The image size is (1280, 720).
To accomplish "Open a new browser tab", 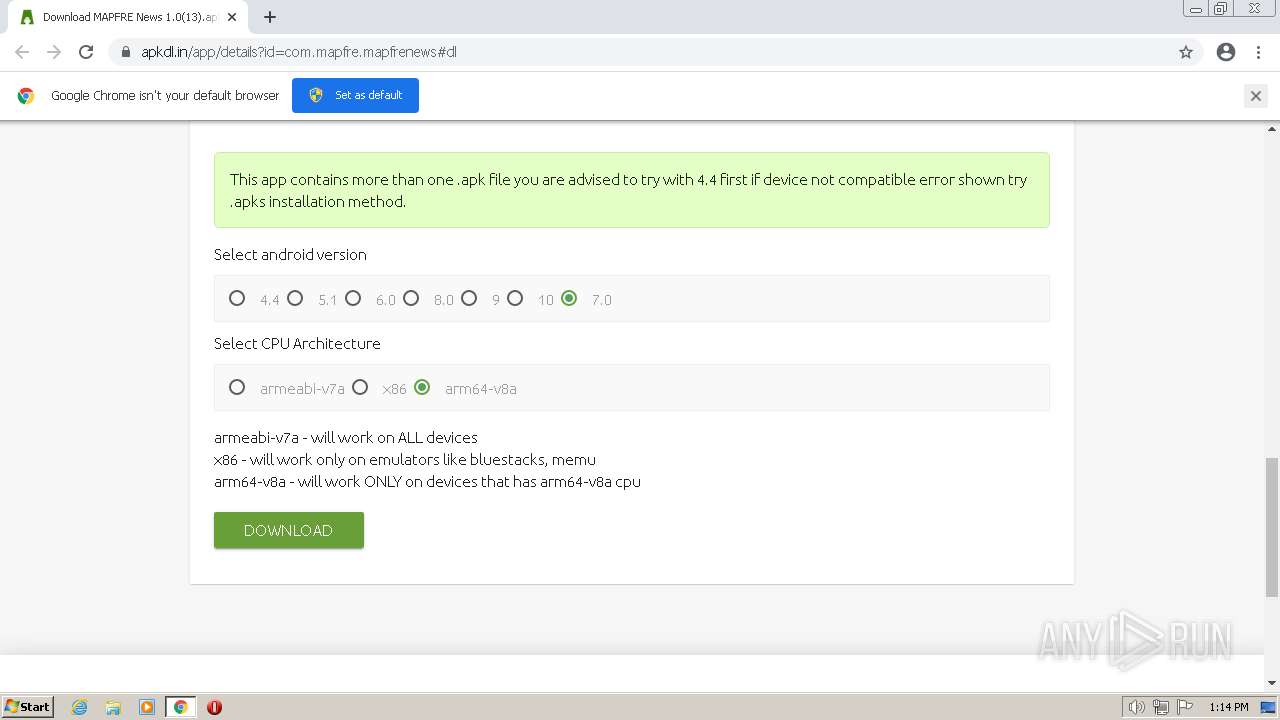I will click(270, 17).
